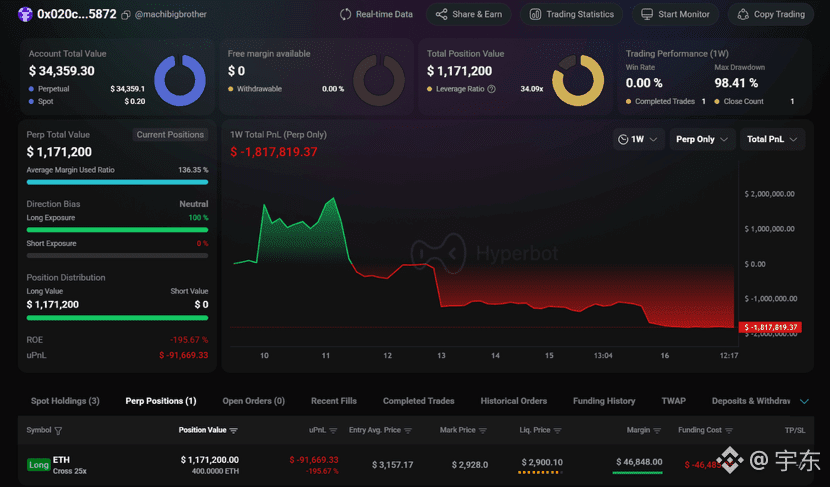Click the copy address icon beside 0x020c...5872

tap(125, 15)
